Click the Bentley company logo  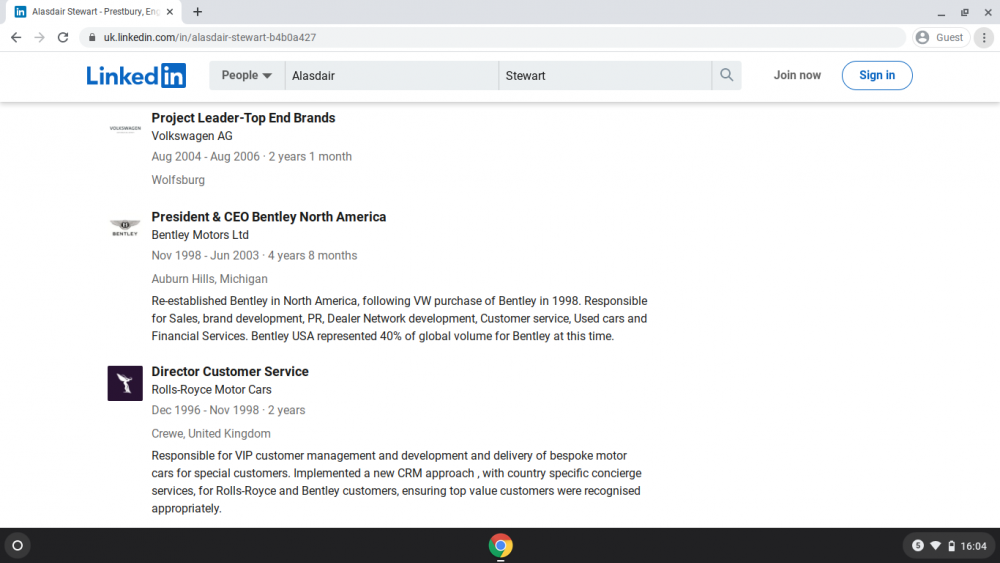click(125, 228)
